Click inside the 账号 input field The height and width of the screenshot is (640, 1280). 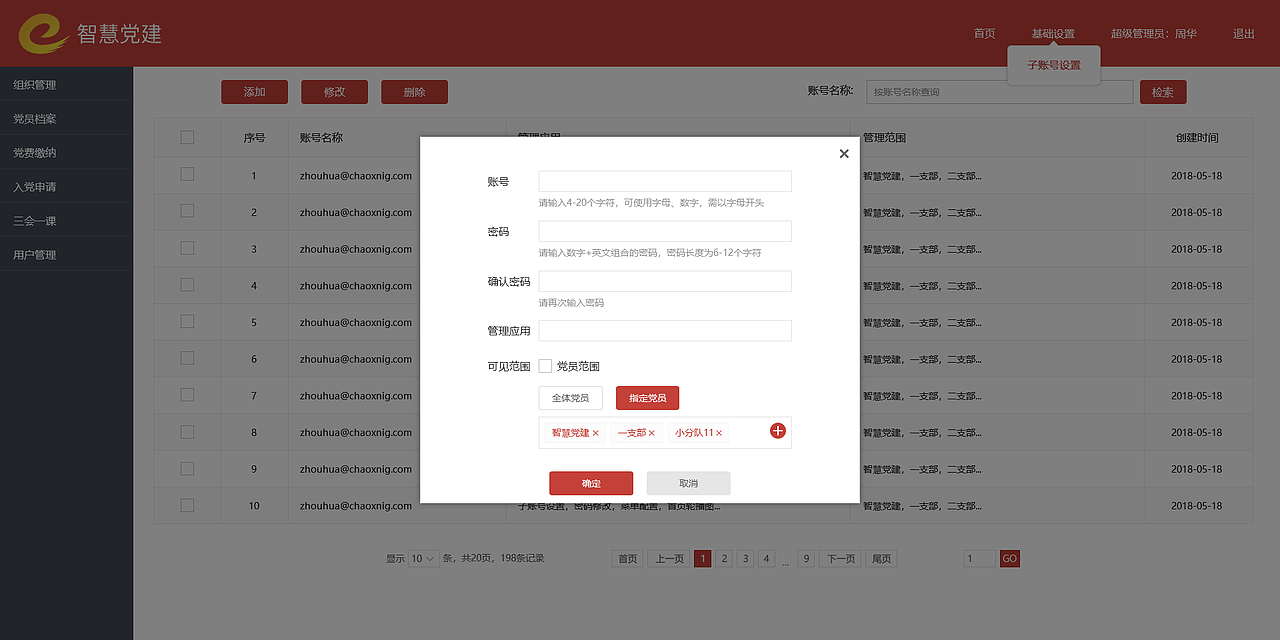tap(664, 181)
